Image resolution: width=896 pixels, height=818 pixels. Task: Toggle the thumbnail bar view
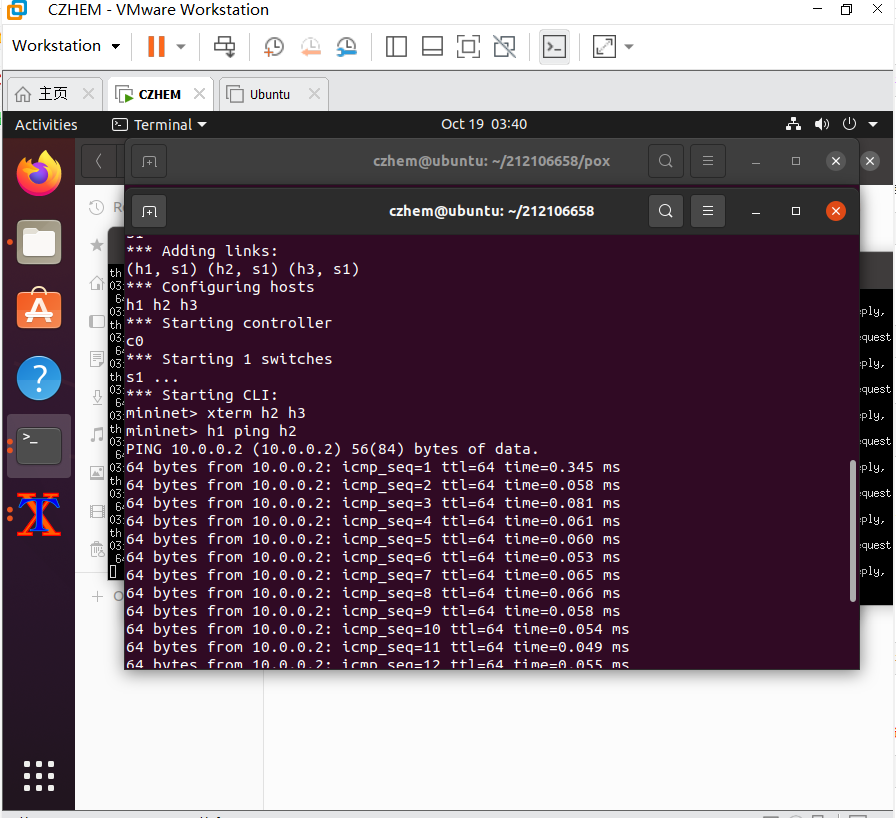(432, 46)
